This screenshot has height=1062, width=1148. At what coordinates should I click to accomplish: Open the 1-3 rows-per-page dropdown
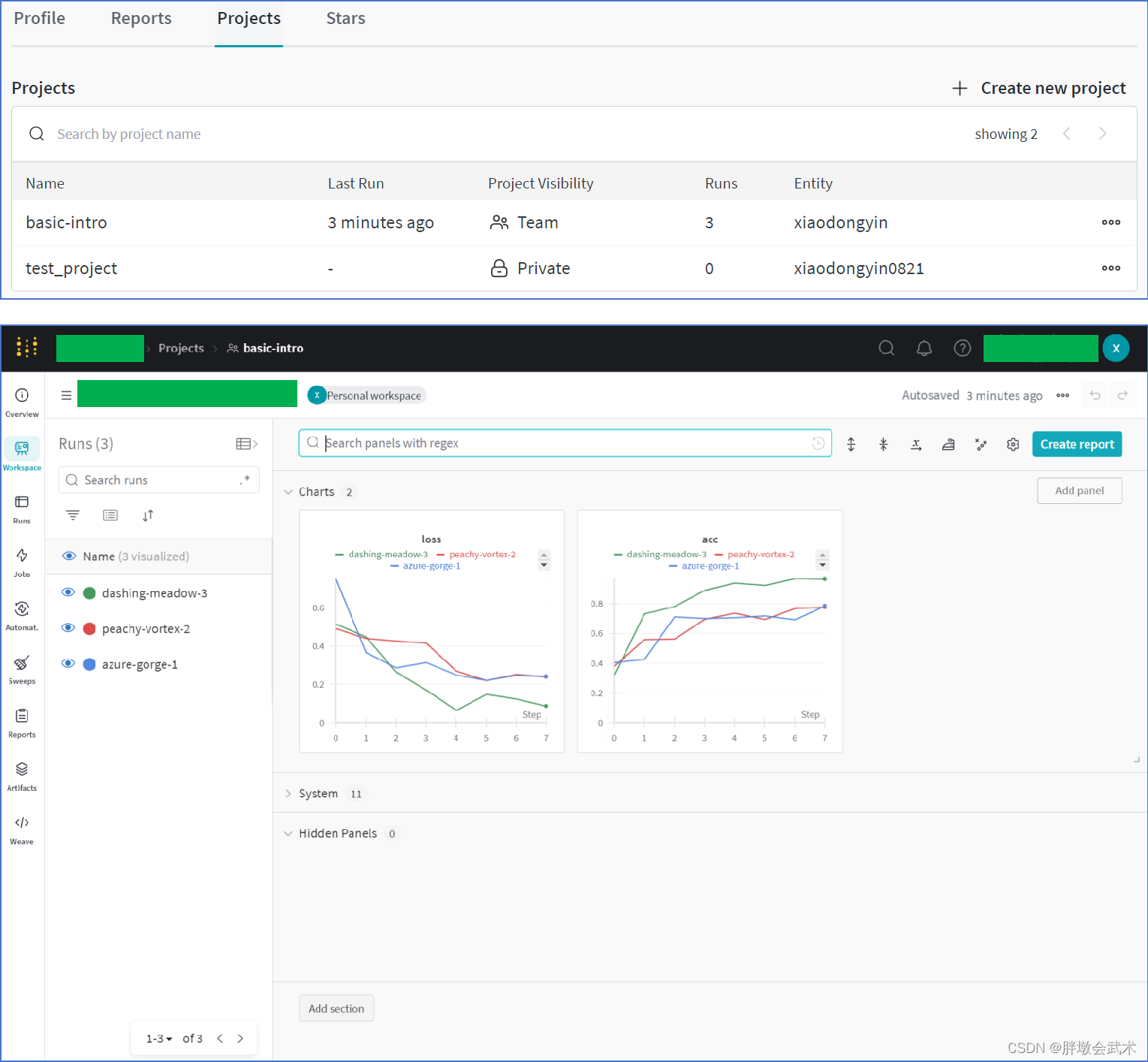tap(159, 1039)
